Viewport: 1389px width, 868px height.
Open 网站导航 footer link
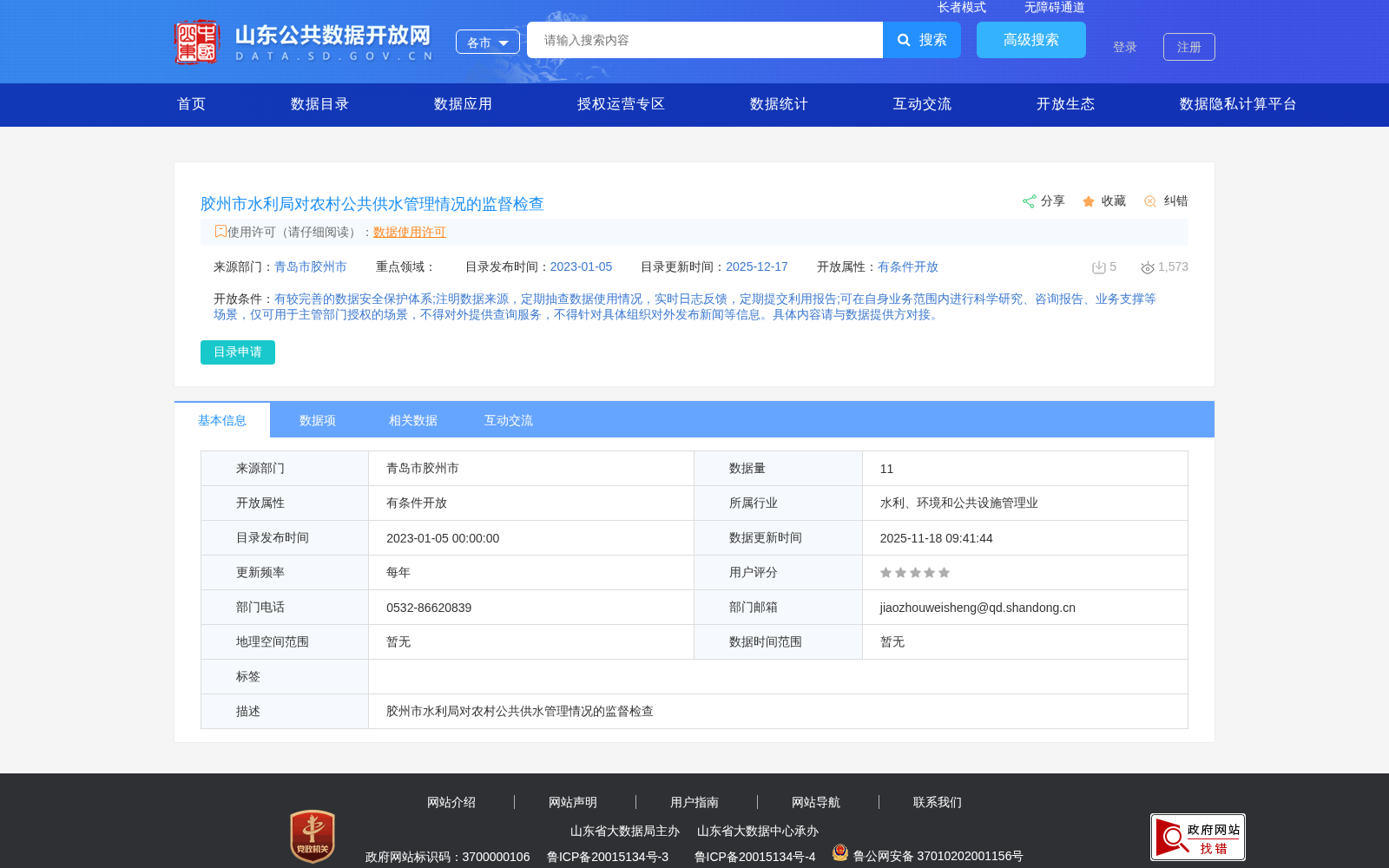pos(816,803)
